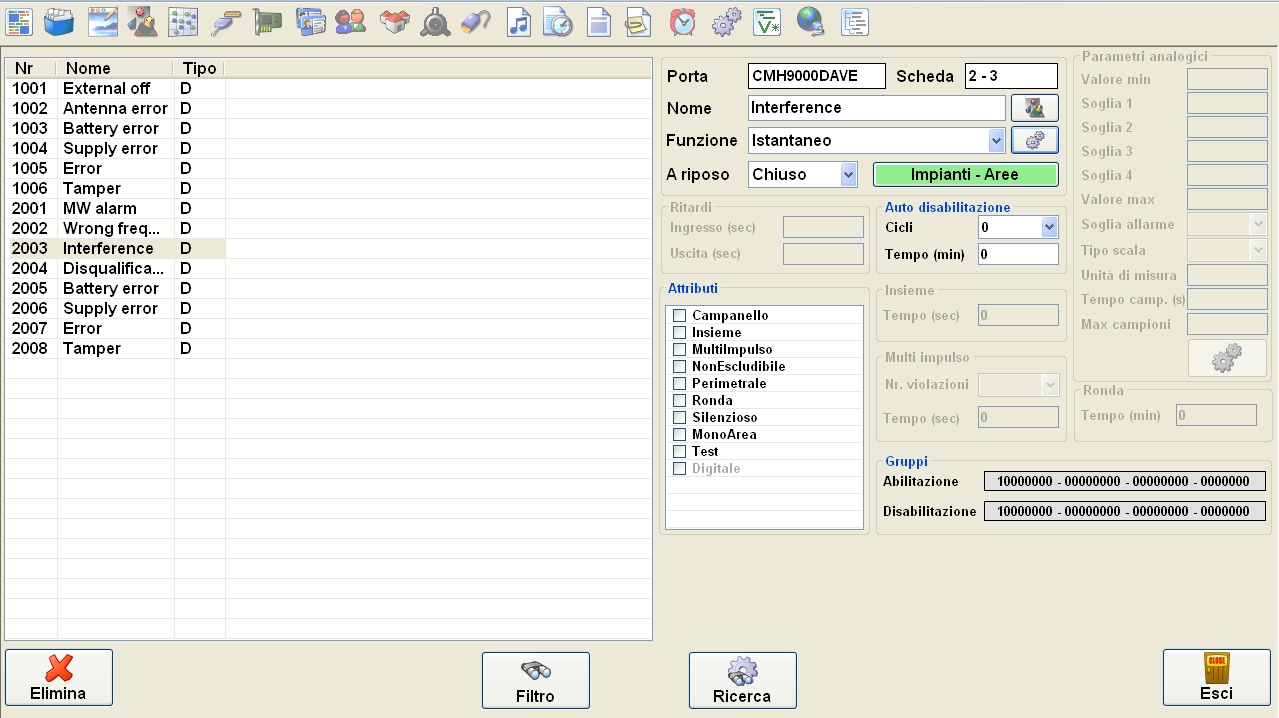Enable the Campanello attribute checkbox
The width and height of the screenshot is (1279, 718).
680,316
